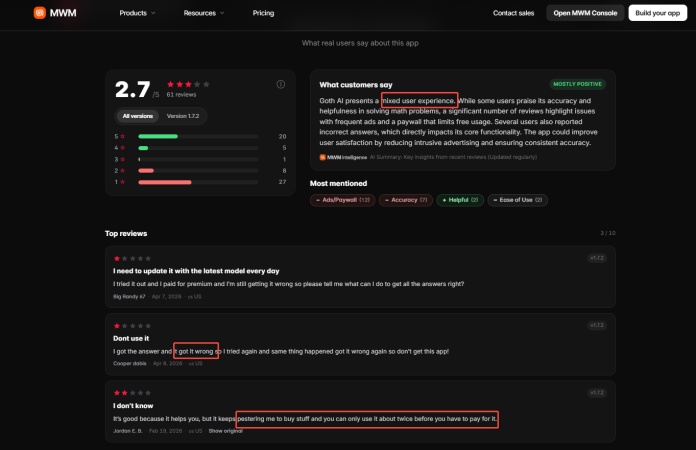Select the Helpful (2) tag
This screenshot has height=450, width=696.
(460, 200)
